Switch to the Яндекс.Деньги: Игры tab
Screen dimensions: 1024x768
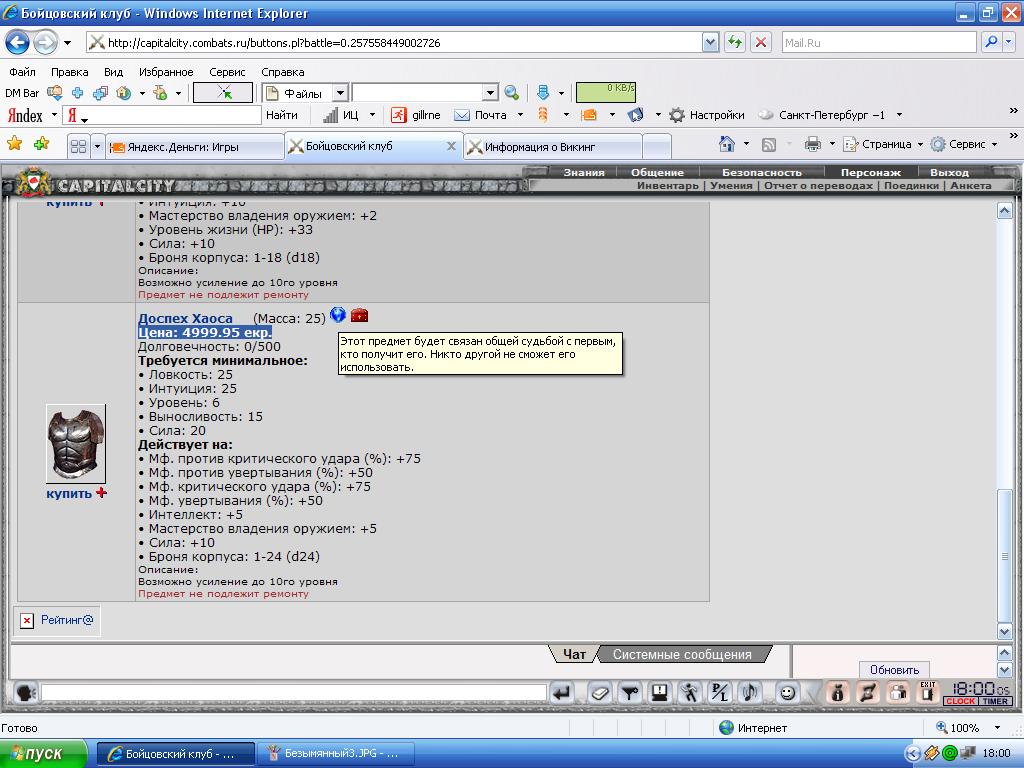tap(195, 147)
